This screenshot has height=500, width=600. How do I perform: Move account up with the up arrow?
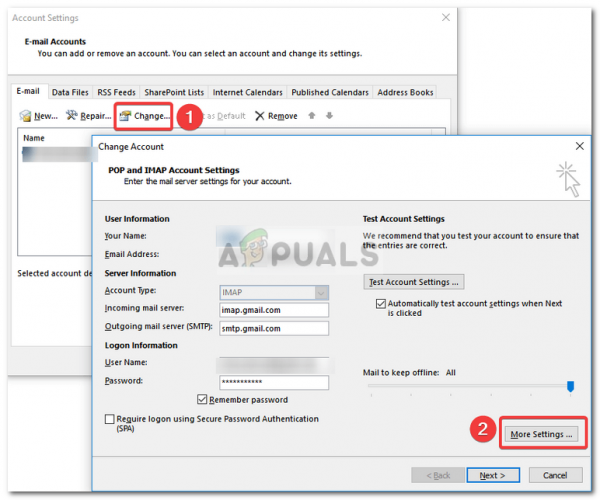point(312,116)
